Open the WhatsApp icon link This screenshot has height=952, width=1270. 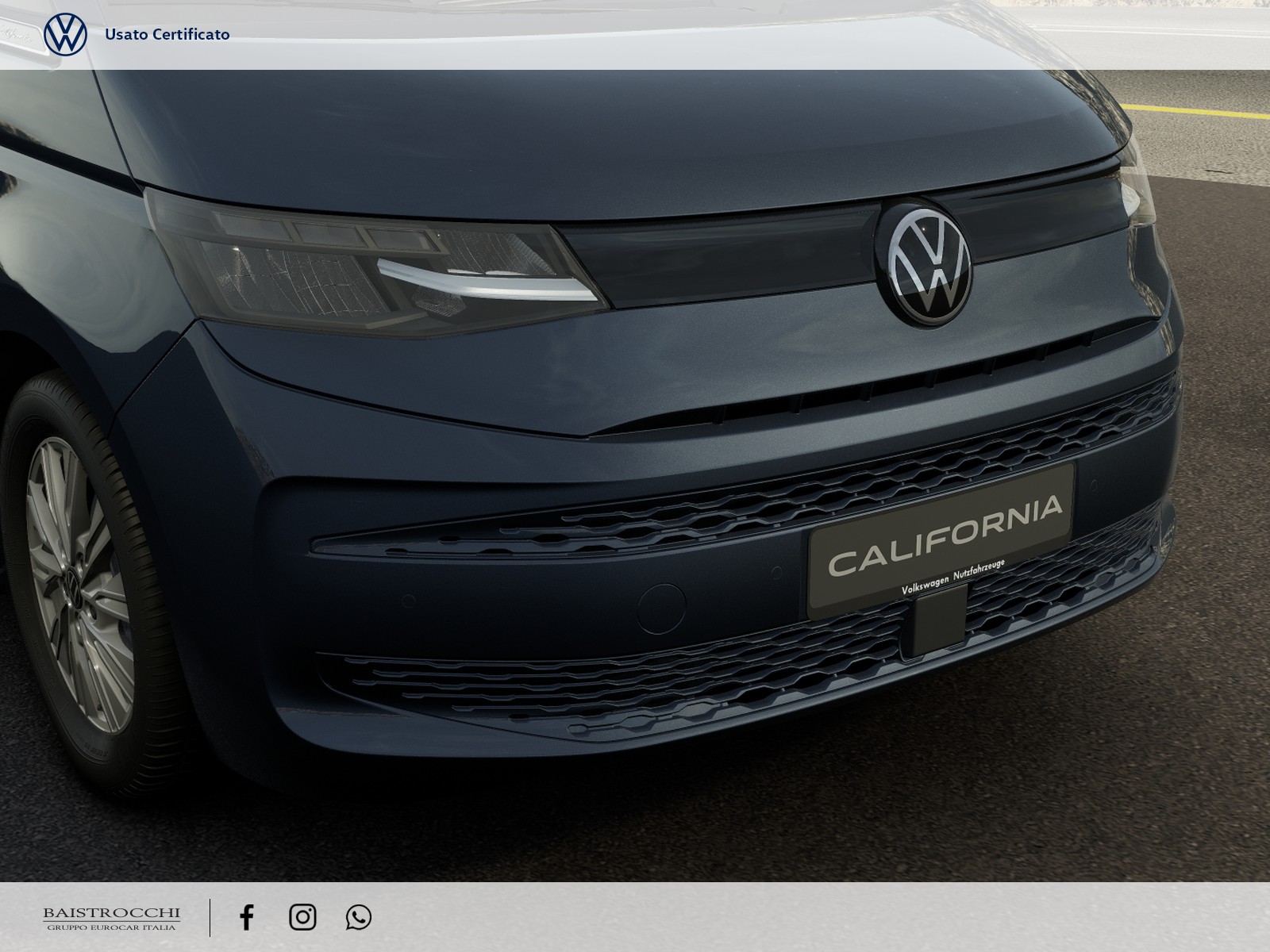[x=359, y=917]
